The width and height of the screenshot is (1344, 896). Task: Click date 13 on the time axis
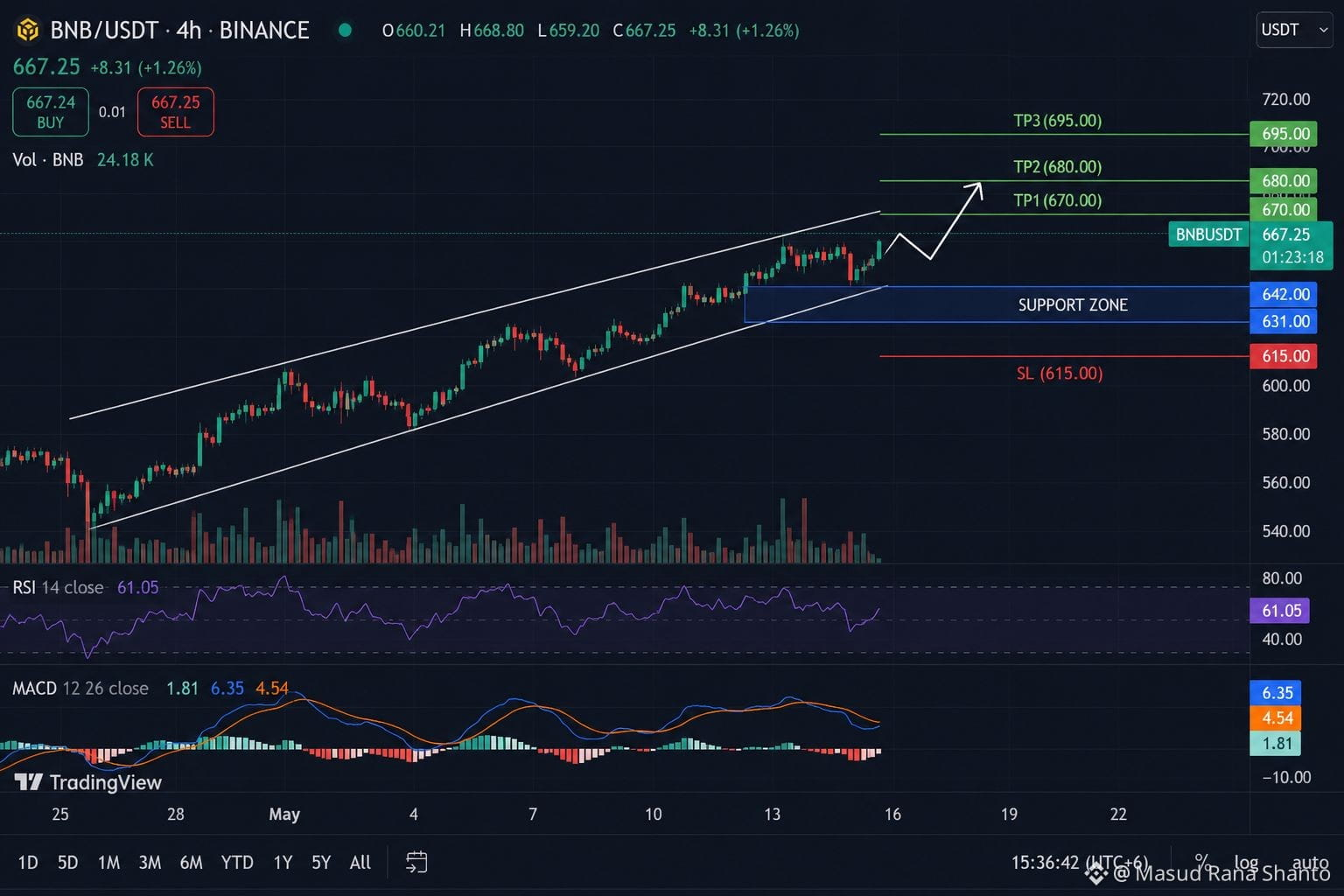(772, 815)
